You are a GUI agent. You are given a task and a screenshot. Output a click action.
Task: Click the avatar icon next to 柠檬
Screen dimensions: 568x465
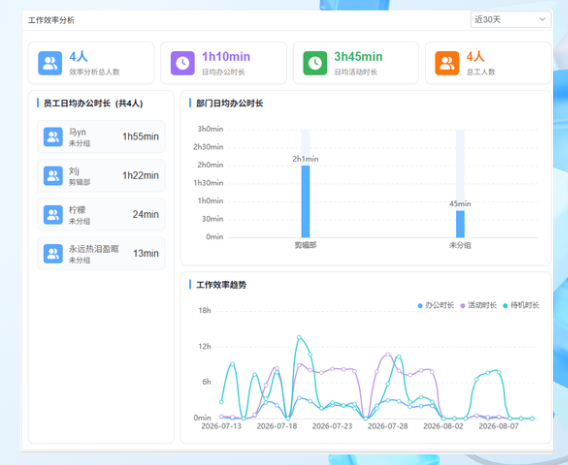click(x=53, y=214)
